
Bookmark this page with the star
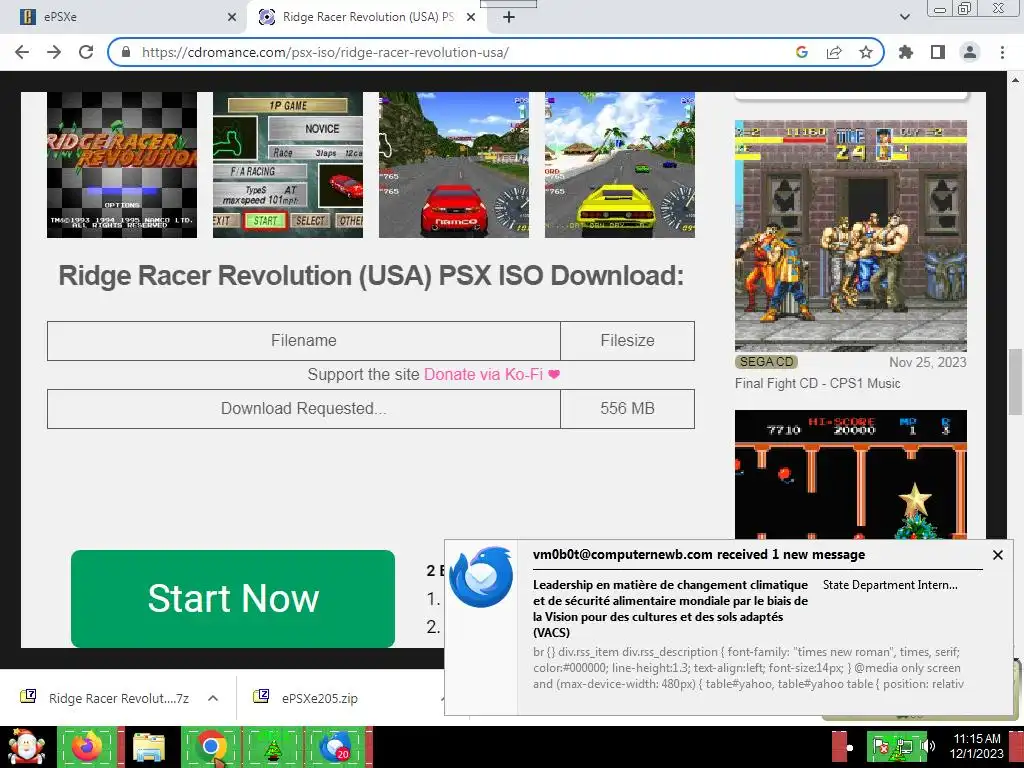pos(866,52)
